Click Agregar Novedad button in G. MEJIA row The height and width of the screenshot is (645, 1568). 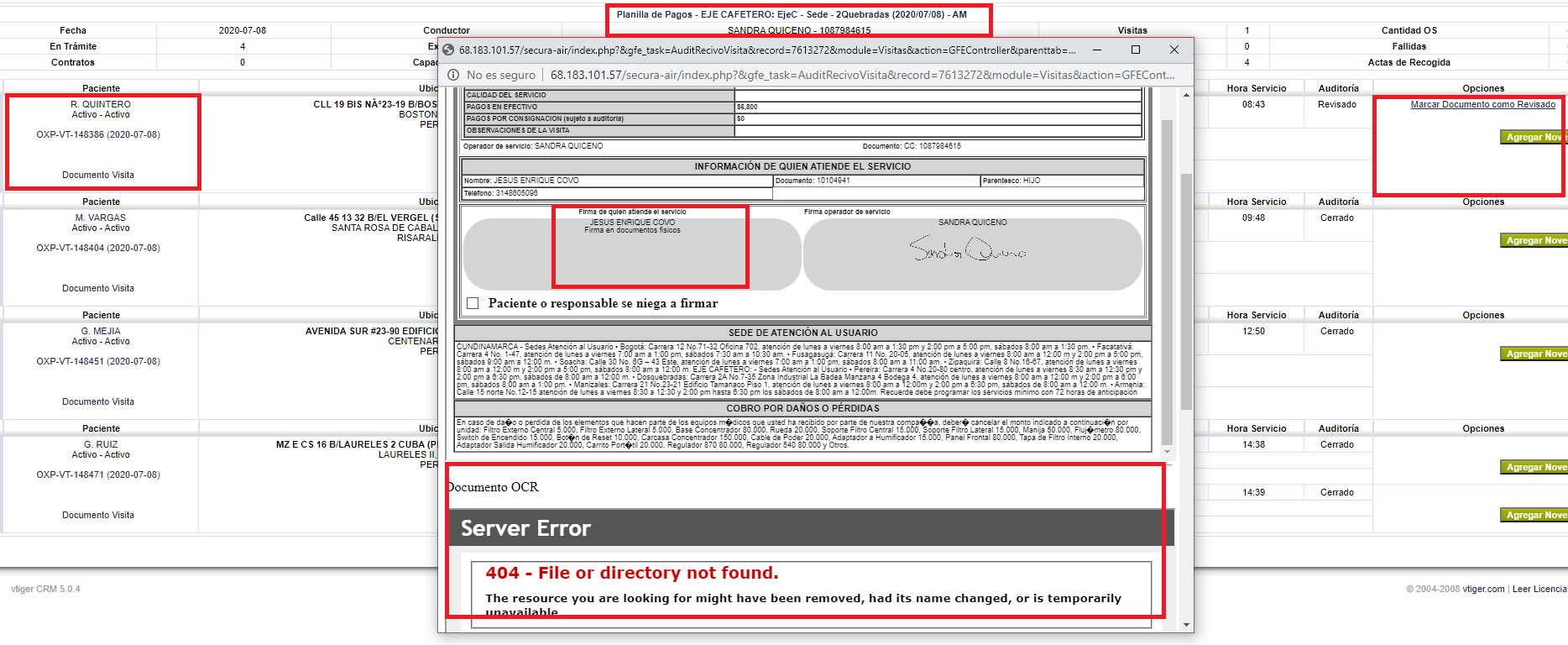click(x=1534, y=354)
